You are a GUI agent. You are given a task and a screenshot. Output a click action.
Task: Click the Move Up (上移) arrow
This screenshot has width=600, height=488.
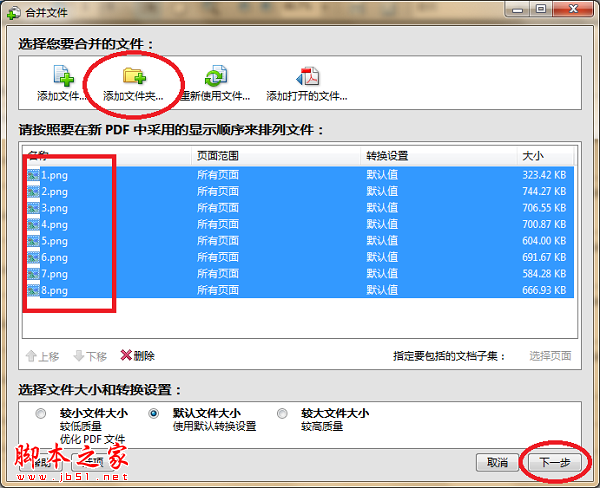click(x=31, y=356)
